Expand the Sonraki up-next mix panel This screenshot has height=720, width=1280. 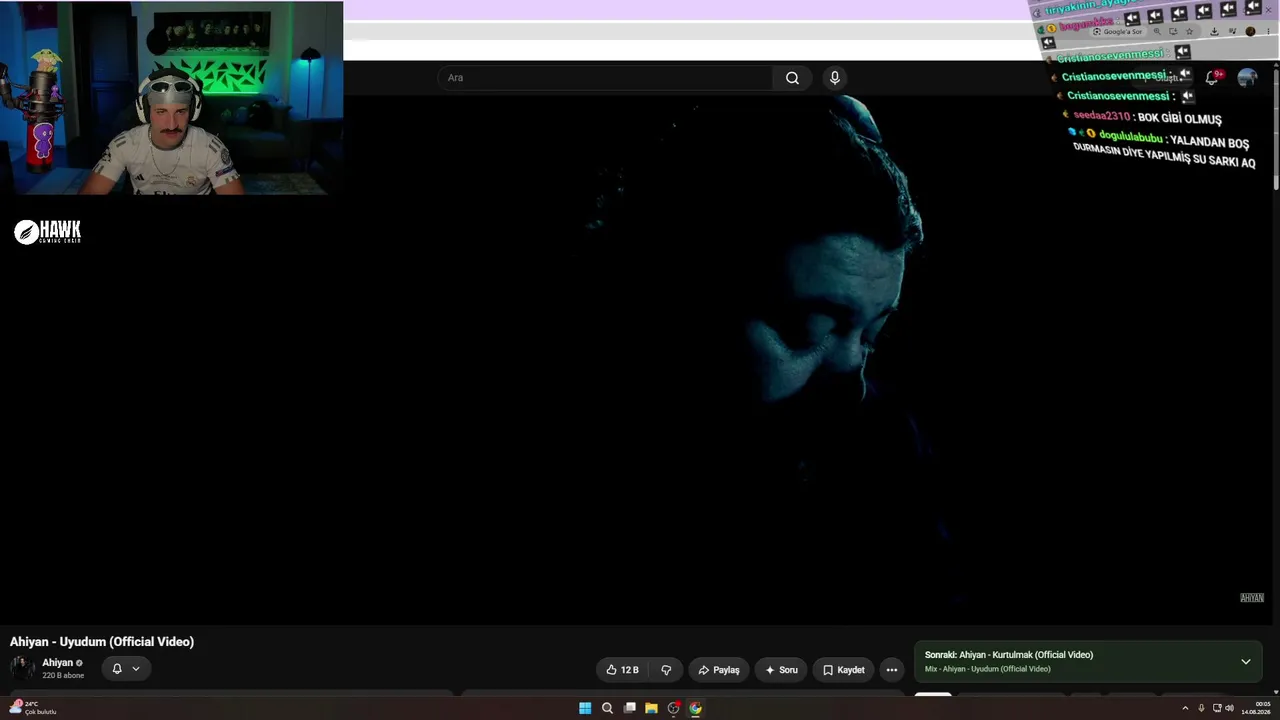[1246, 662]
